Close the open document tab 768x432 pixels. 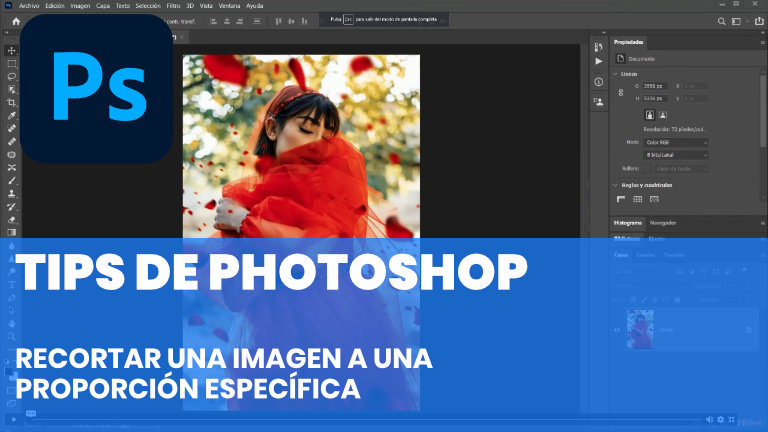pos(182,37)
